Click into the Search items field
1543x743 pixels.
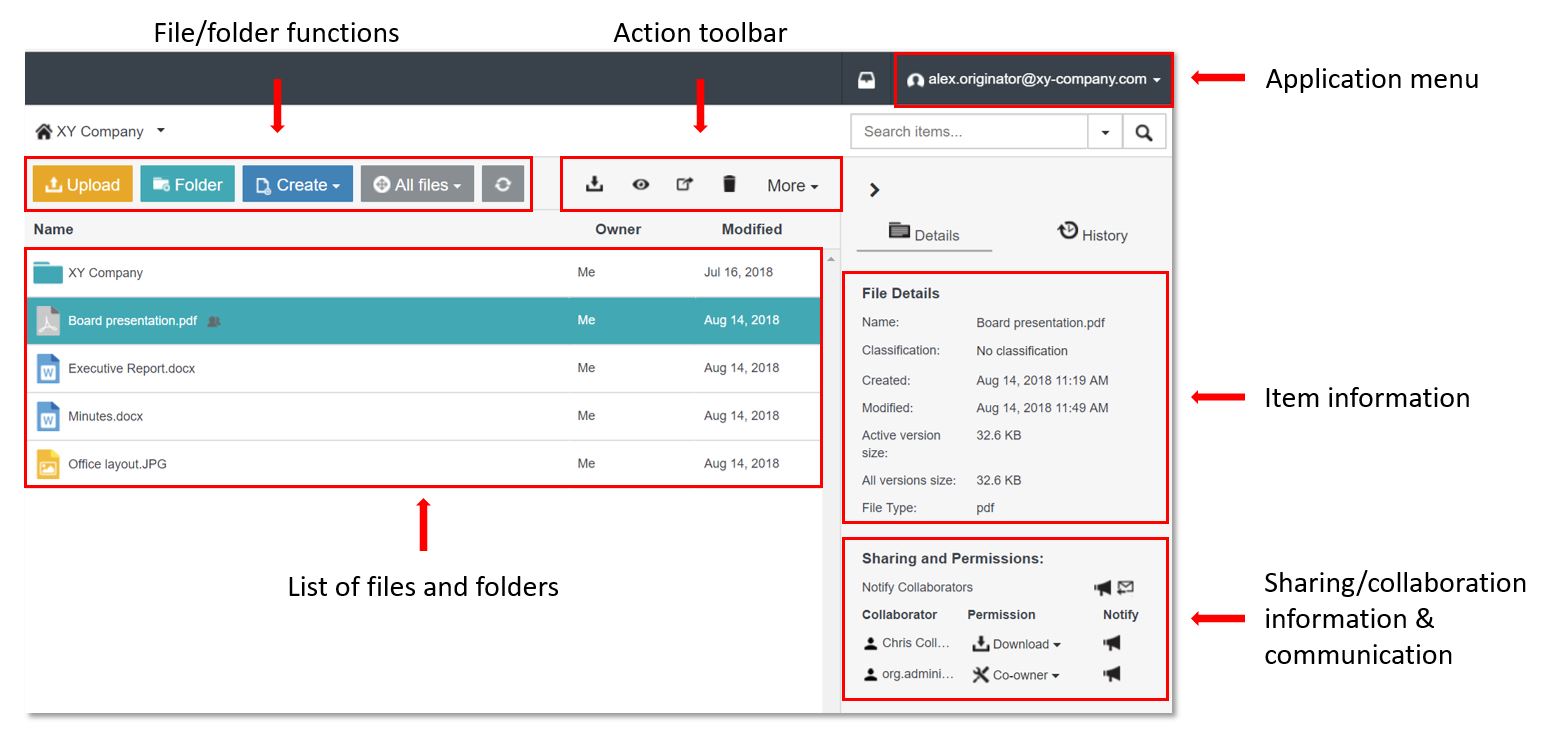tap(969, 131)
